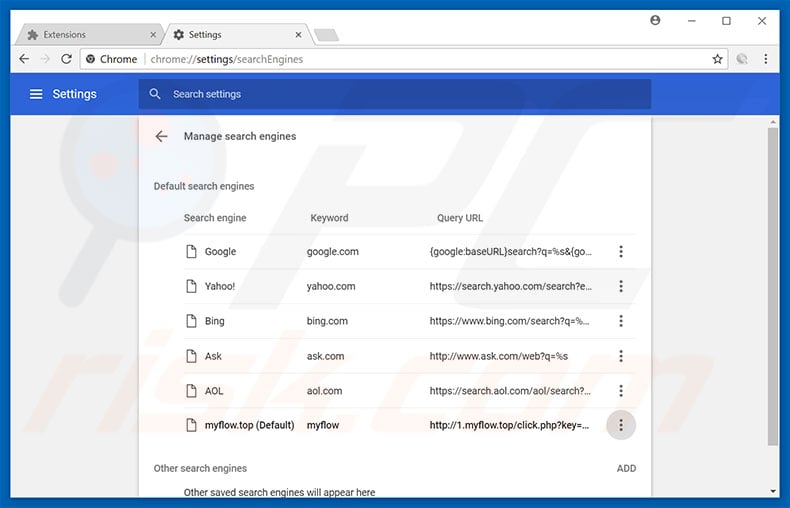Click the www.ask.com query URL

coord(499,356)
